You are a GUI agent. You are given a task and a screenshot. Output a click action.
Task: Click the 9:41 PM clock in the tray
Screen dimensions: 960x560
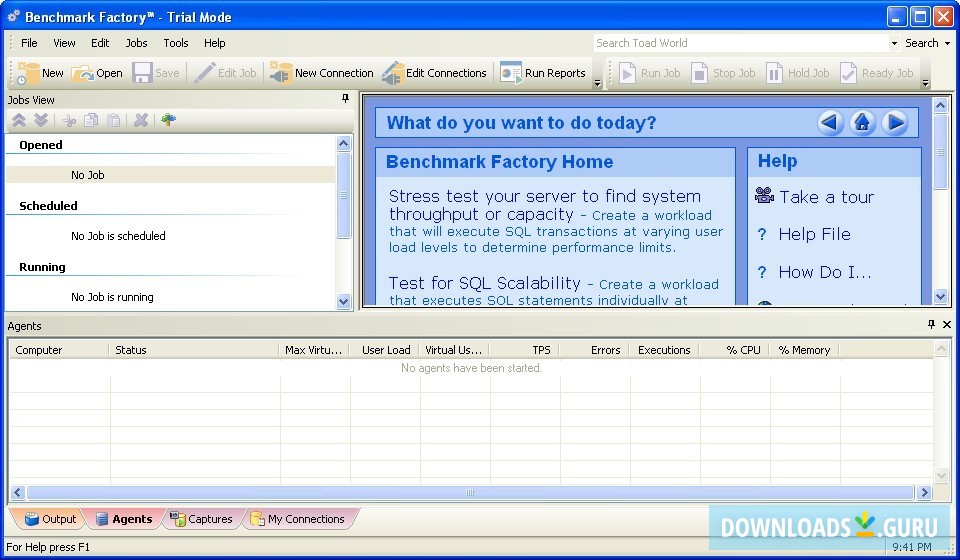pos(912,547)
